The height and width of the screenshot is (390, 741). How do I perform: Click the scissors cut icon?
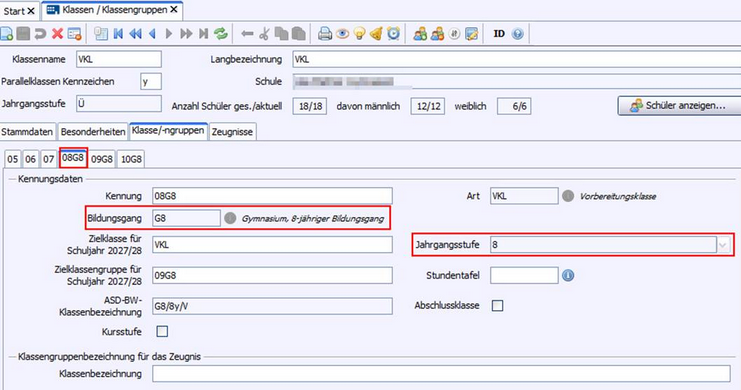[x=265, y=34]
